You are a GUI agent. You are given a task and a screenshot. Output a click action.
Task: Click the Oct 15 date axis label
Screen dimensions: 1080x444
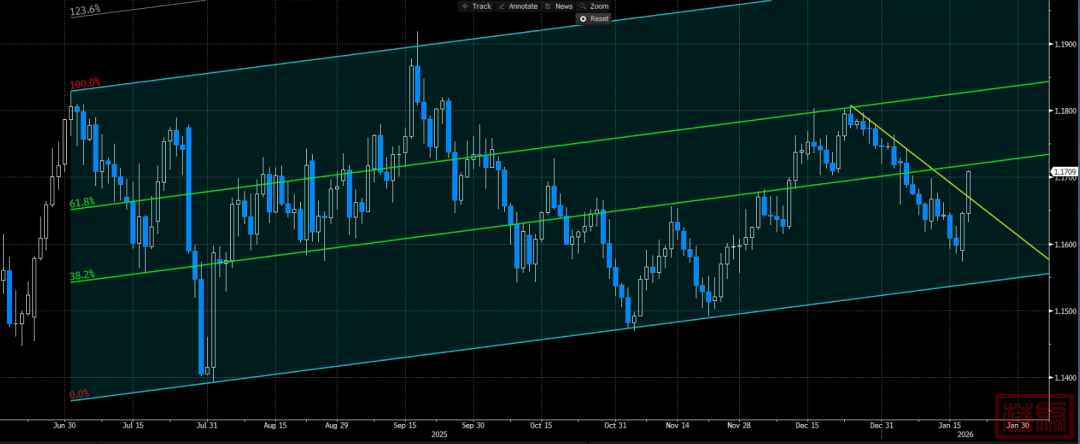click(541, 425)
